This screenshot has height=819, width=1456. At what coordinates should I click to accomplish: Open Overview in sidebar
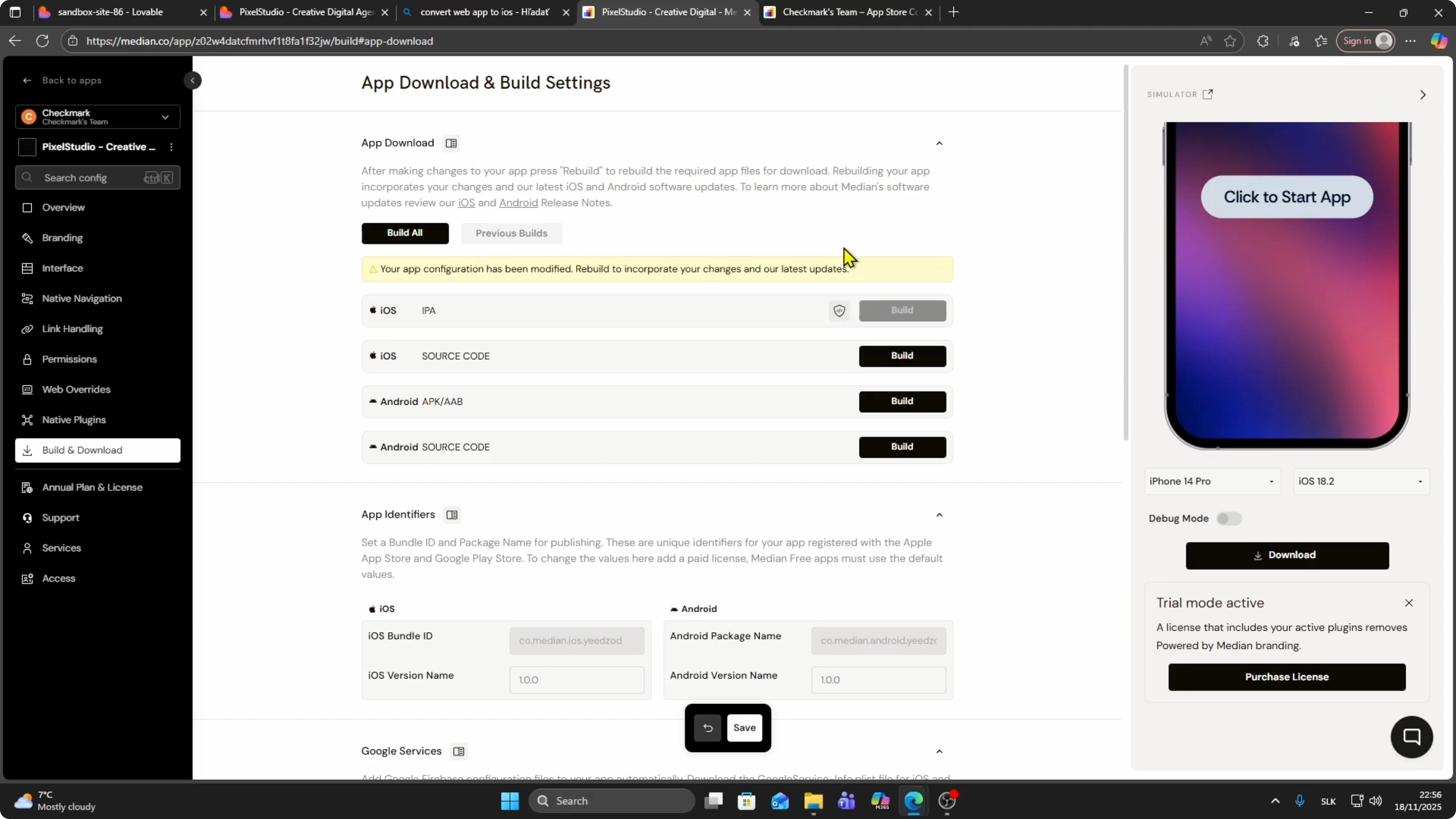[x=98, y=207]
